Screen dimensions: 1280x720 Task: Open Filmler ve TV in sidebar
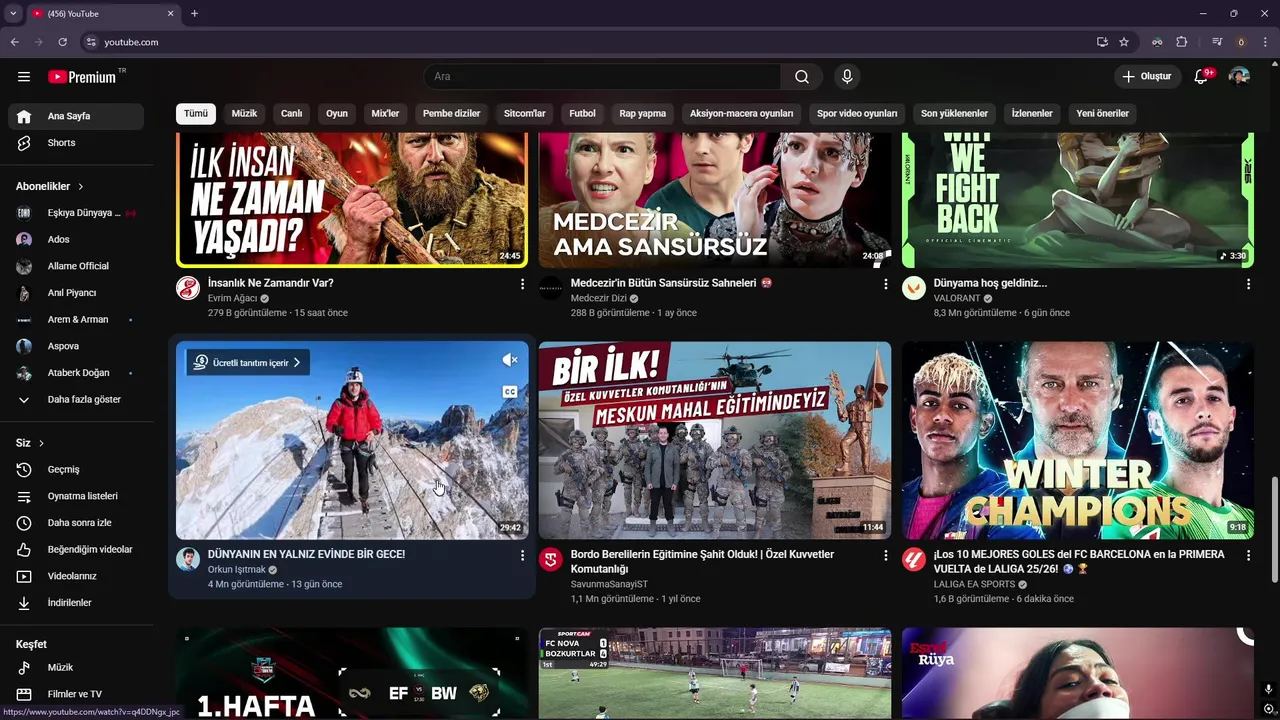pyautogui.click(x=76, y=694)
